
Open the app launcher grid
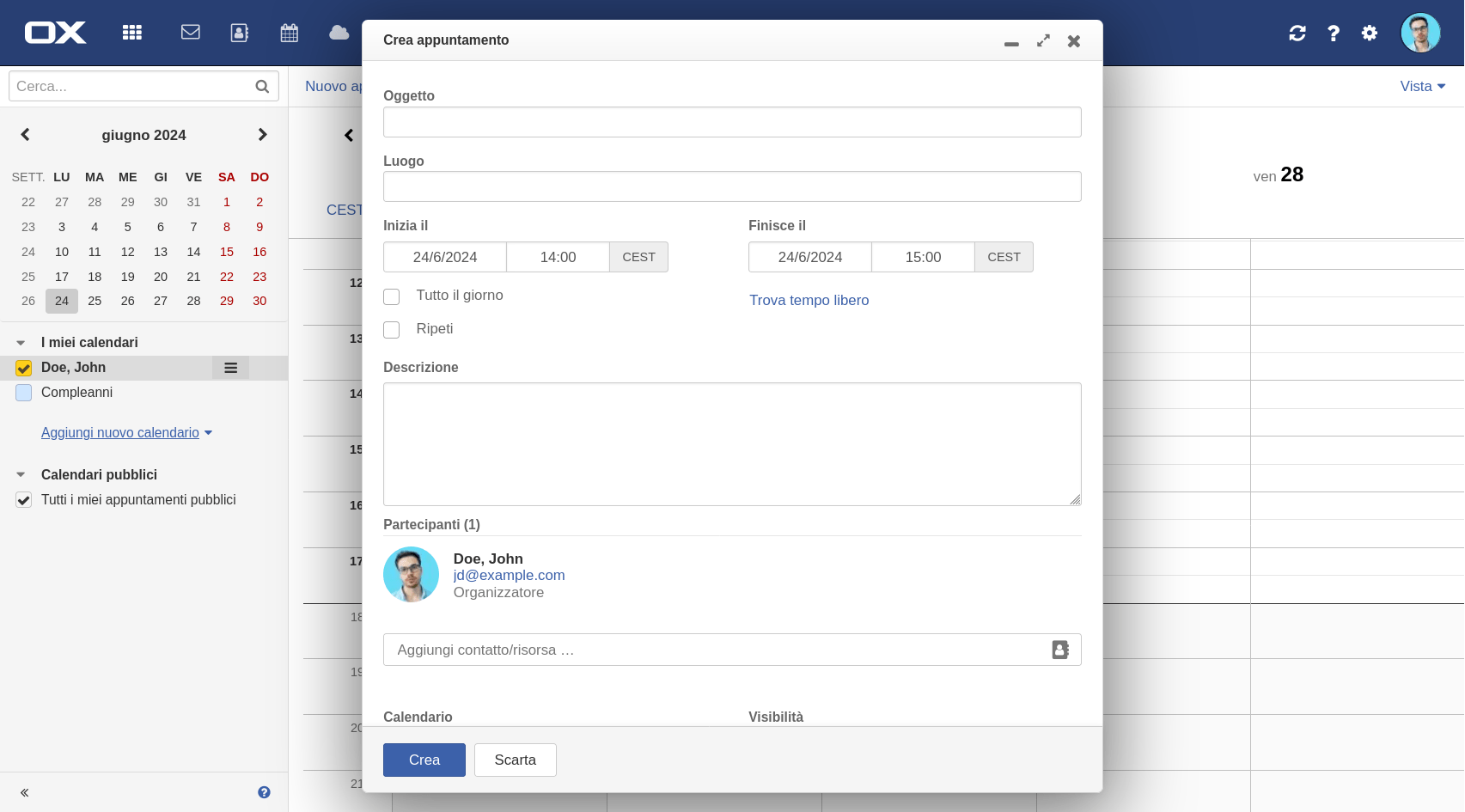[131, 33]
